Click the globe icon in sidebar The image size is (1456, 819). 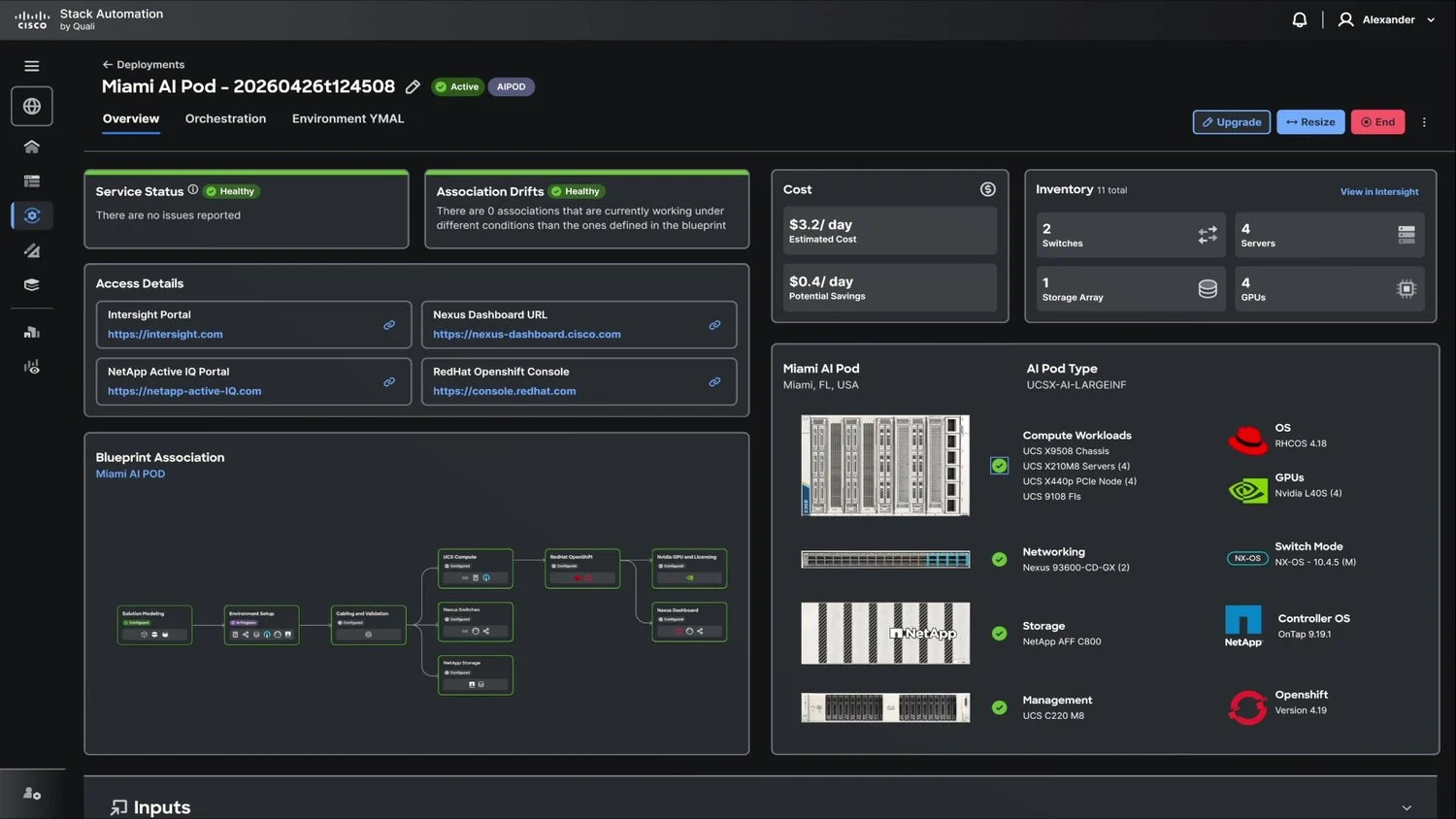(x=32, y=107)
